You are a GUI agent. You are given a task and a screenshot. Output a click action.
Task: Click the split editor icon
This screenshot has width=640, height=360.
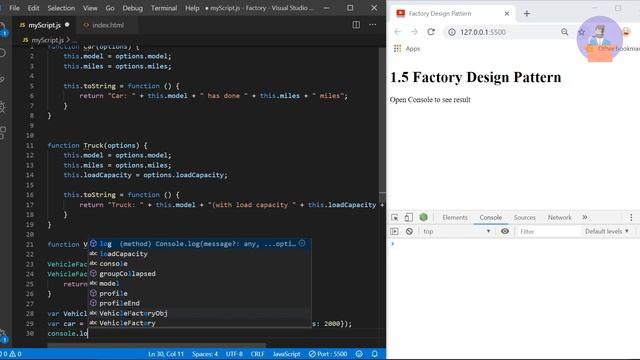[356, 25]
